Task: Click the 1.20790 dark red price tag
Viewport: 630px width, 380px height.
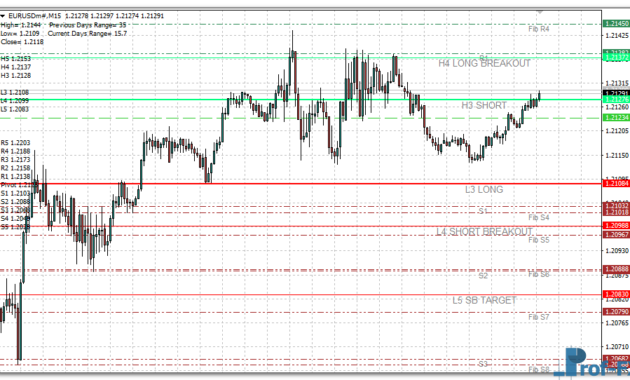Action: (616, 312)
